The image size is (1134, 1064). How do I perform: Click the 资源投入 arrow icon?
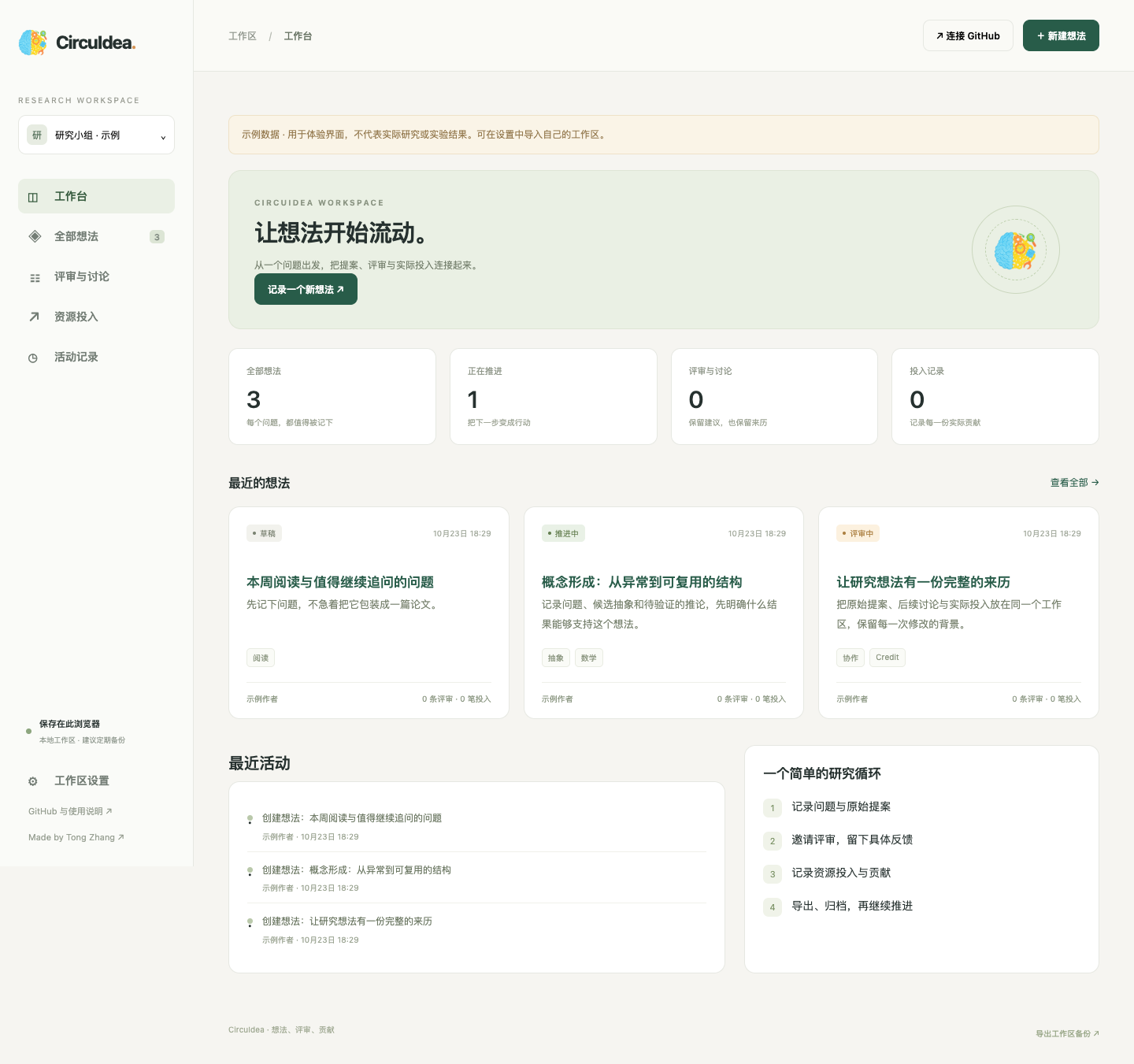tap(34, 317)
